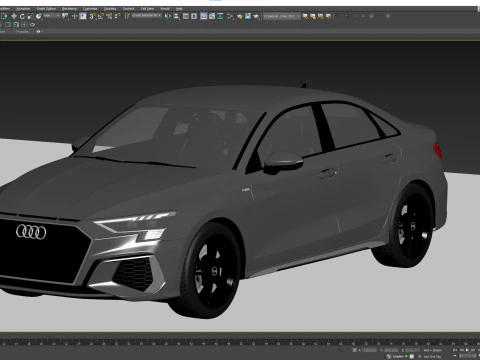Click the Play Animation button
The height and width of the screenshot is (360, 480).
pos(467,350)
